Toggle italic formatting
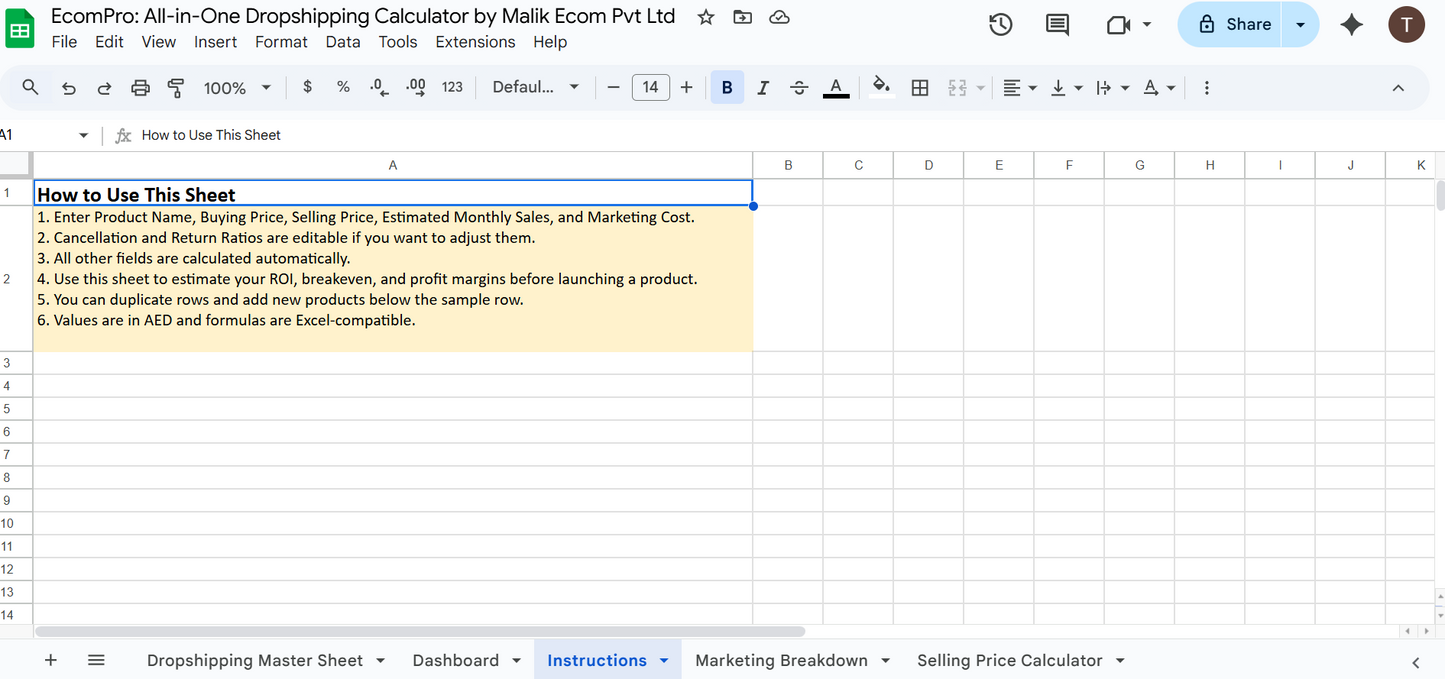 click(x=763, y=88)
